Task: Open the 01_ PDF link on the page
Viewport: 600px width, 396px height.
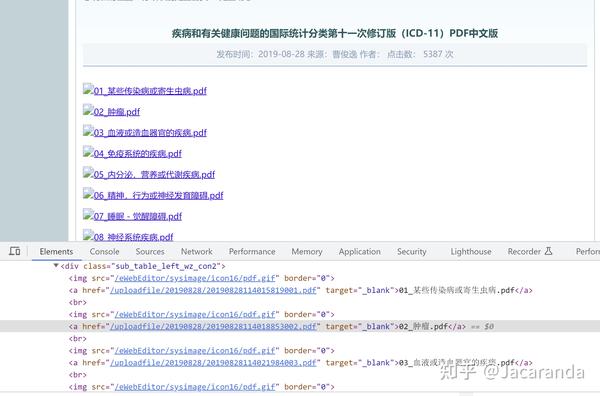Action: tap(150, 91)
